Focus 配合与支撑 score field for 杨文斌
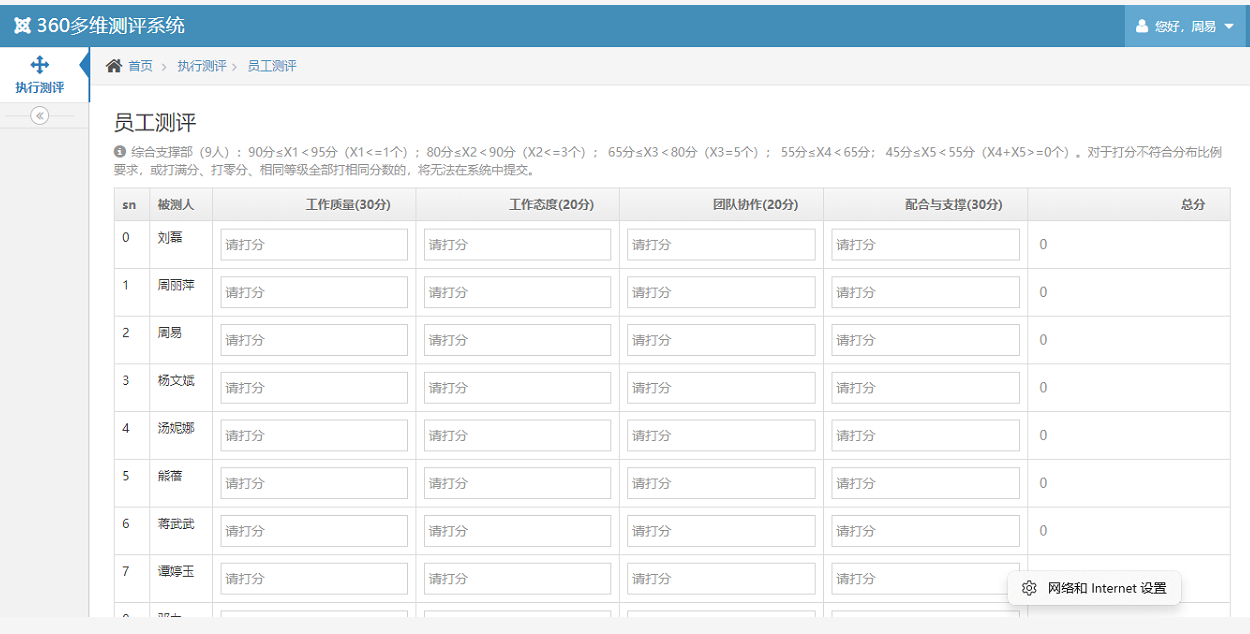 pyautogui.click(x=925, y=387)
